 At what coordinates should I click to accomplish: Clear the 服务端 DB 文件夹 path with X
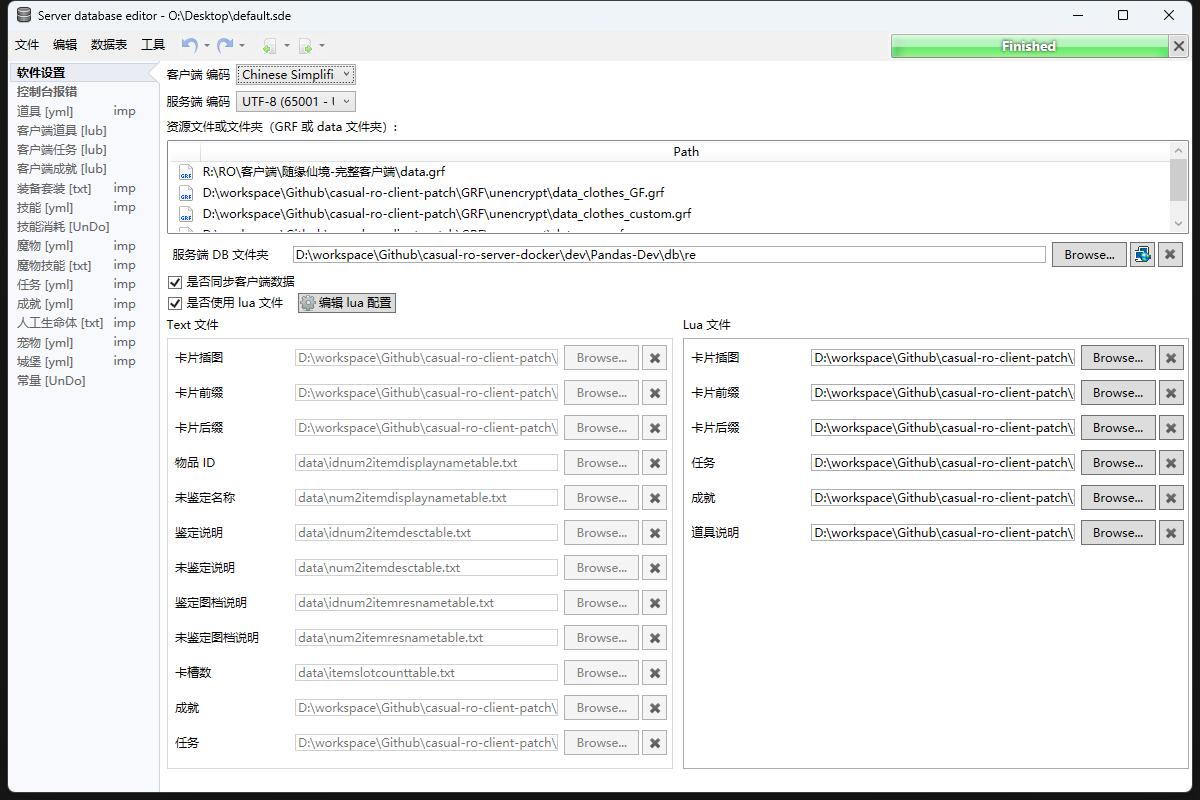[x=1170, y=255]
